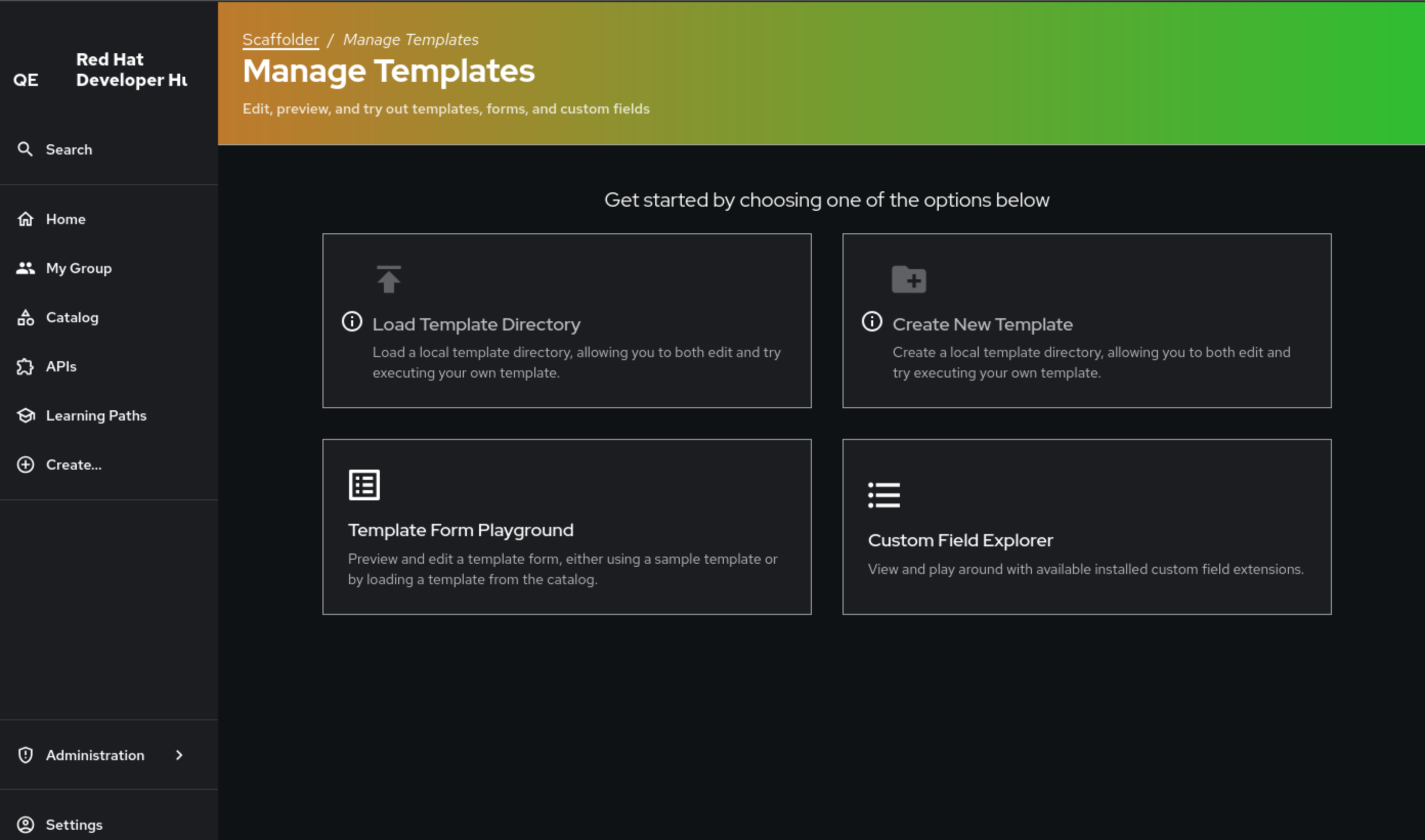Viewport: 1425px width, 840px height.
Task: Click the Red Hat Developer Hub logo
Action: (x=102, y=70)
